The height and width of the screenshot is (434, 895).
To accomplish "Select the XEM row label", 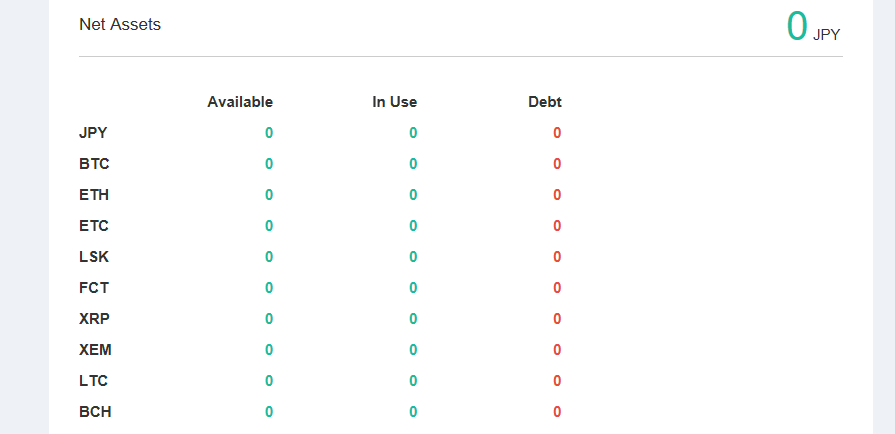I will point(95,350).
